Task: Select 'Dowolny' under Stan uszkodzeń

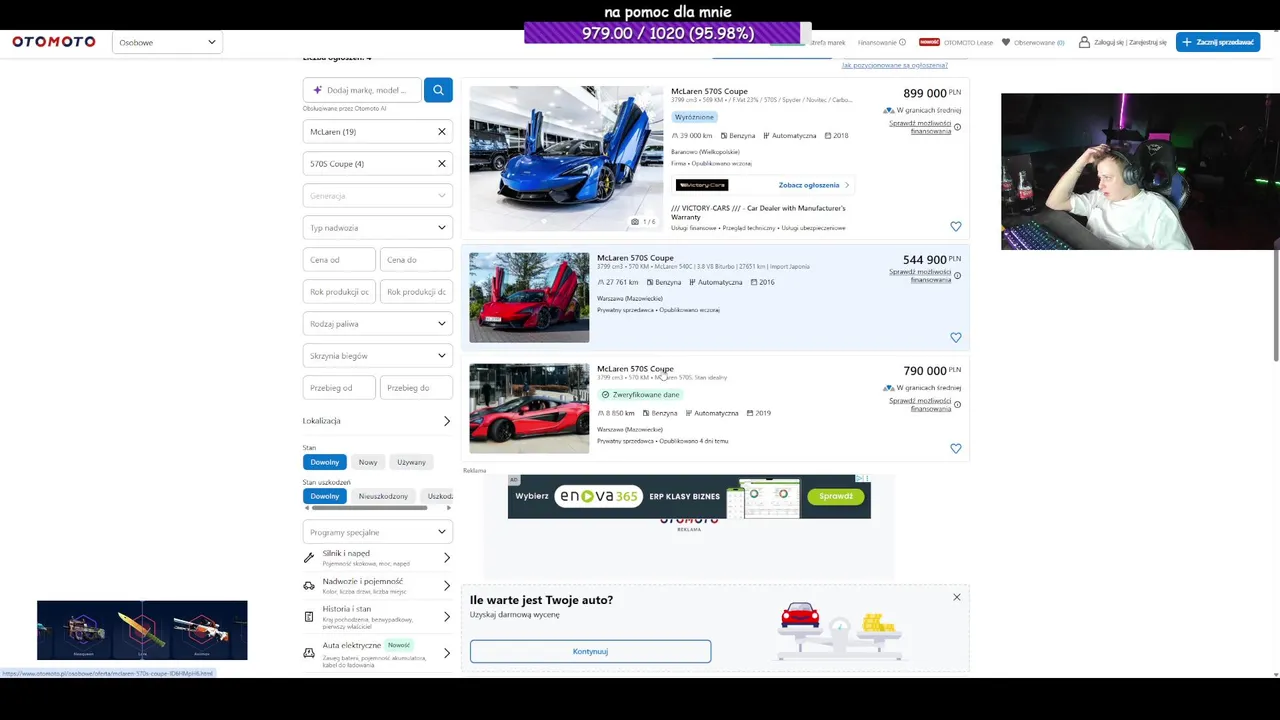Action: [x=325, y=496]
